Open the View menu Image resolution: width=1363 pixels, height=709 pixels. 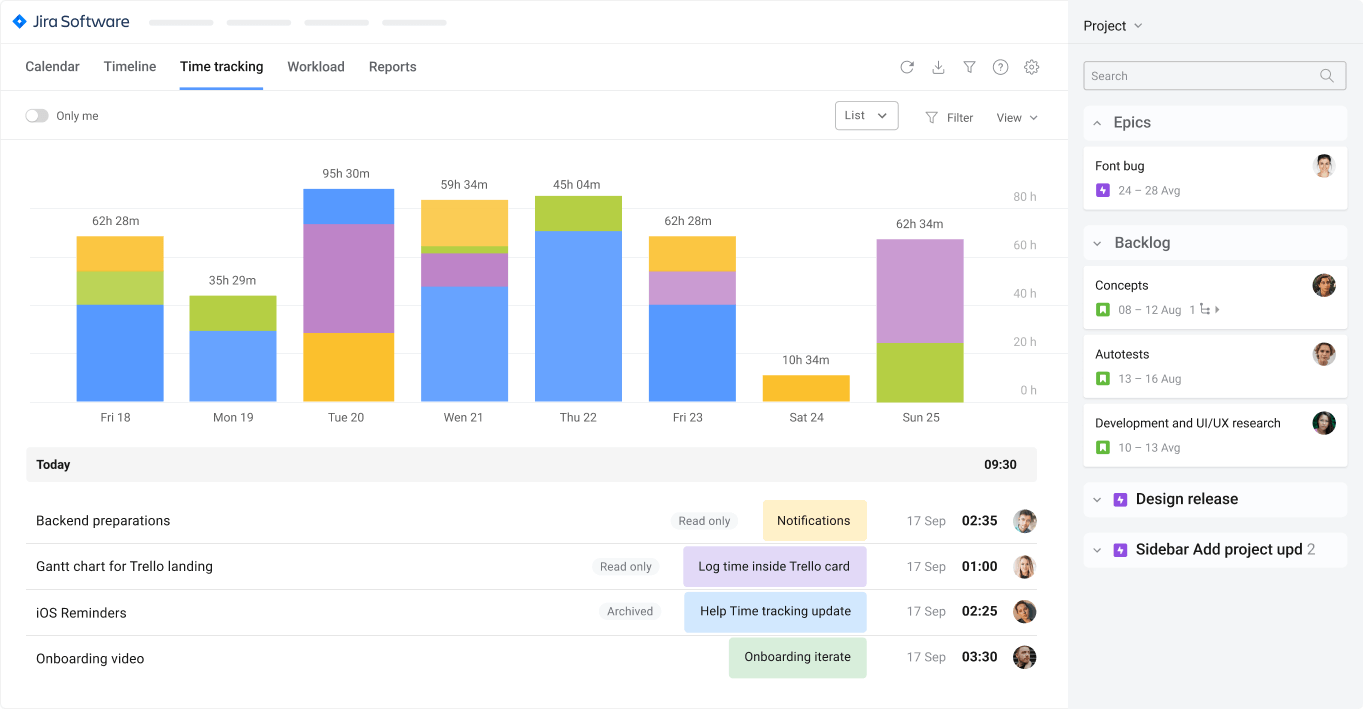click(1015, 117)
